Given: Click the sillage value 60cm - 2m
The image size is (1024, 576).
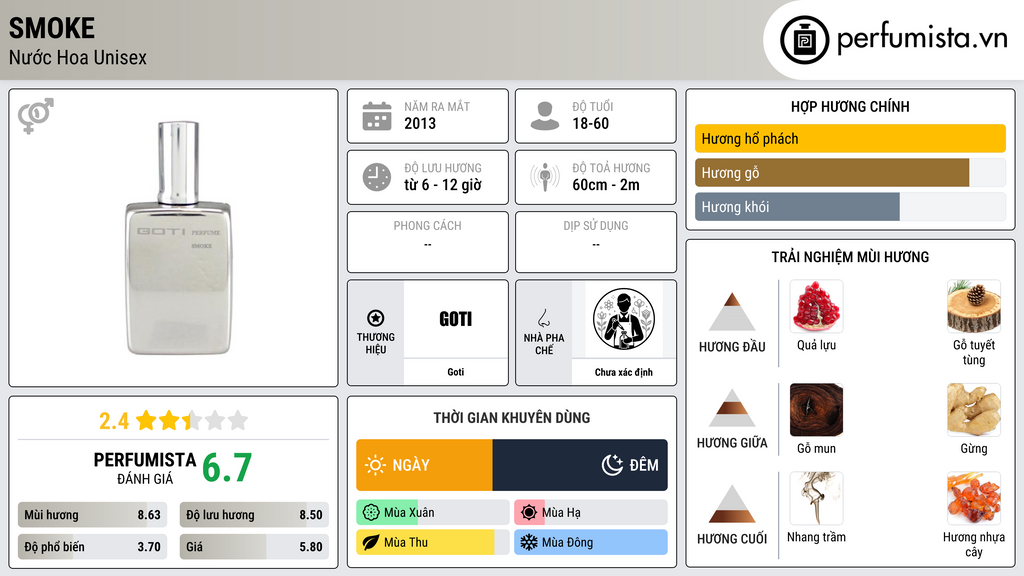Looking at the screenshot, I should pos(606,185).
